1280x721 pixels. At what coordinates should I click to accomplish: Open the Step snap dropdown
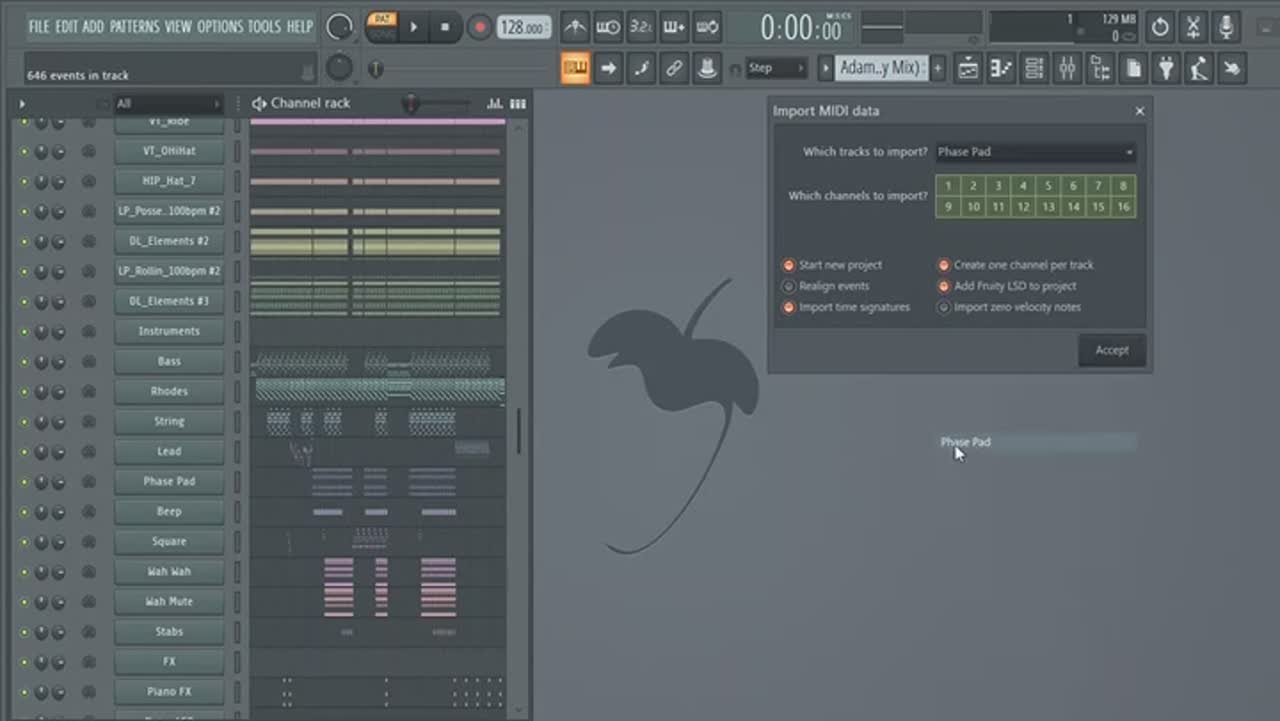pyautogui.click(x=777, y=68)
